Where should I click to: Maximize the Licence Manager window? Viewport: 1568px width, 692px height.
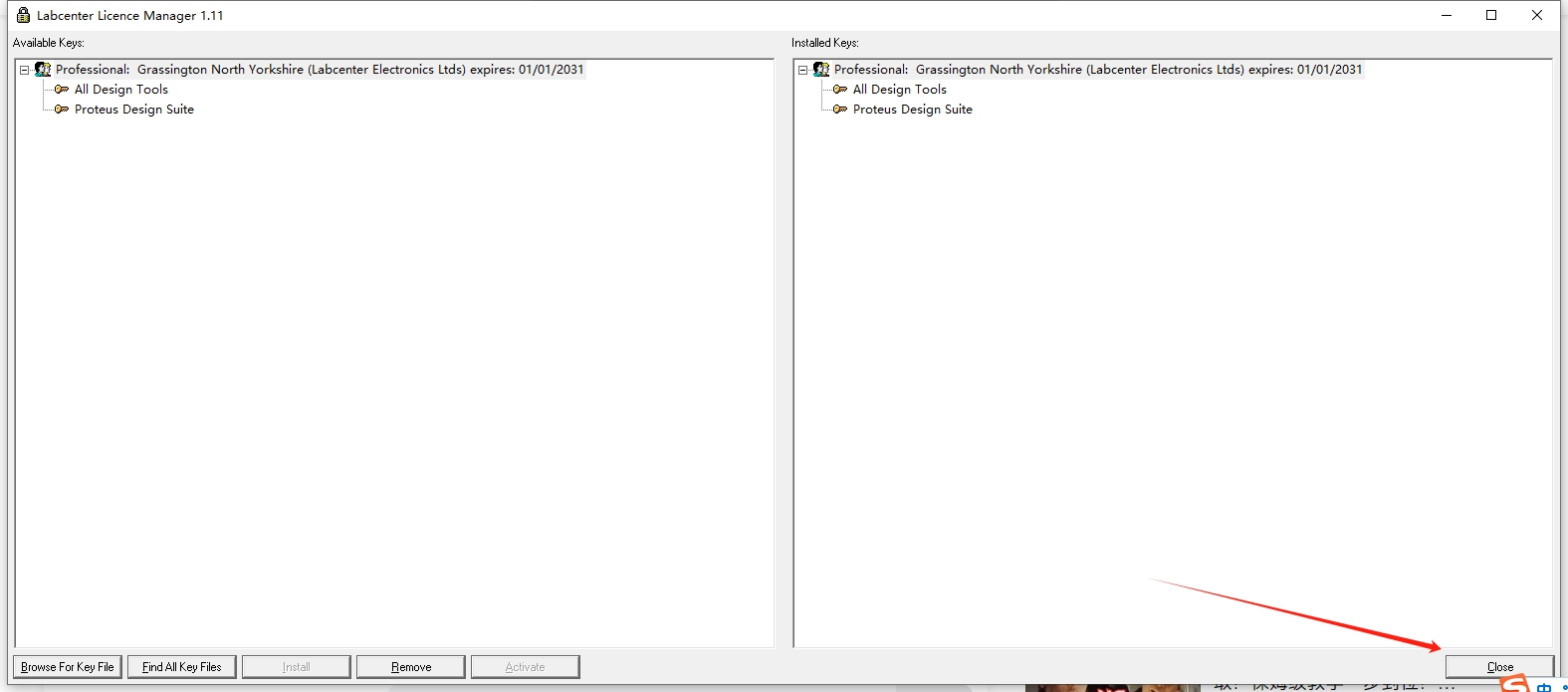[x=1491, y=15]
